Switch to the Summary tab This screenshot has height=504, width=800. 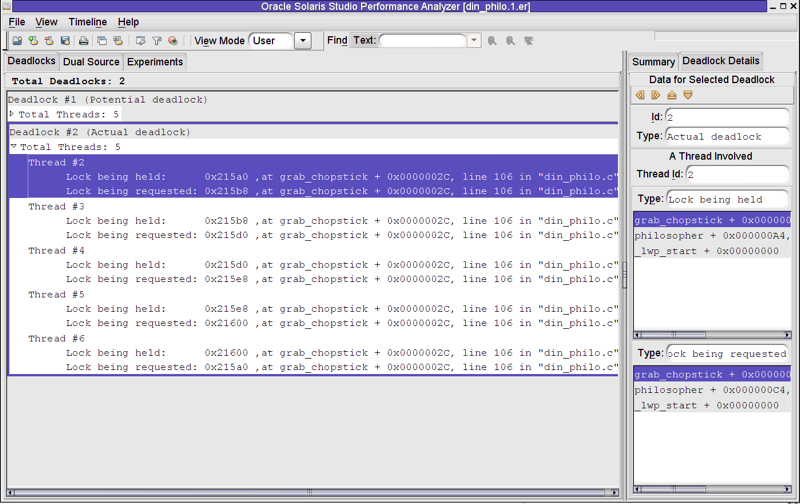point(653,62)
